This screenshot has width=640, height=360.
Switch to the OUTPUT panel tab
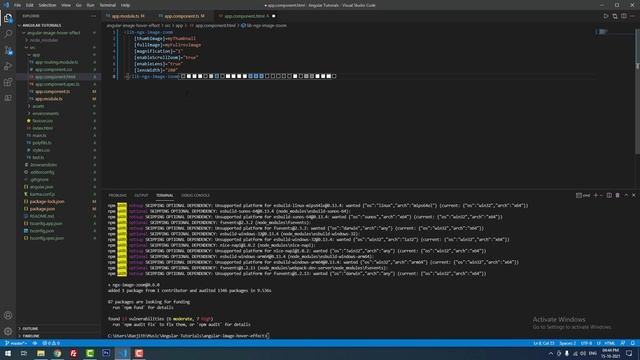[x=141, y=195]
